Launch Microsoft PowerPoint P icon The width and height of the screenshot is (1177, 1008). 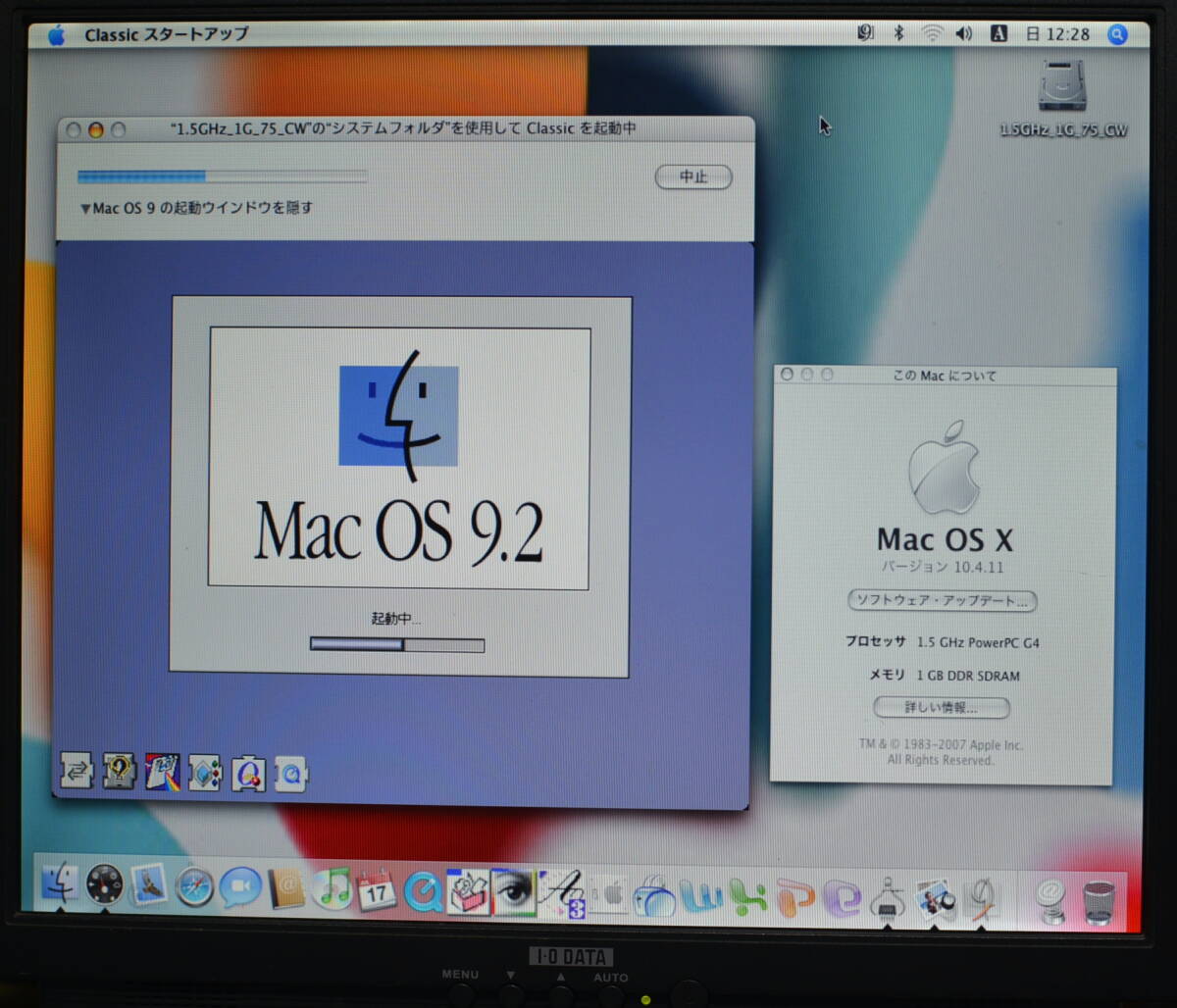(x=794, y=898)
